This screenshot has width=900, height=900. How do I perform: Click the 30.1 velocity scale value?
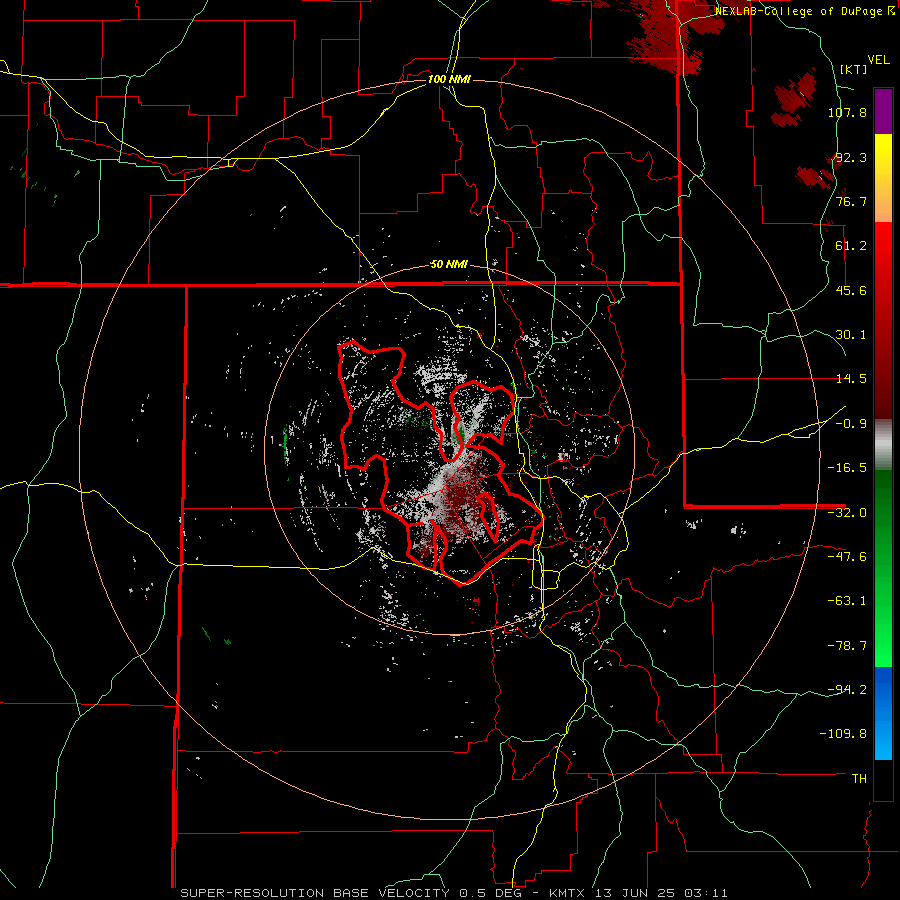[x=851, y=335]
